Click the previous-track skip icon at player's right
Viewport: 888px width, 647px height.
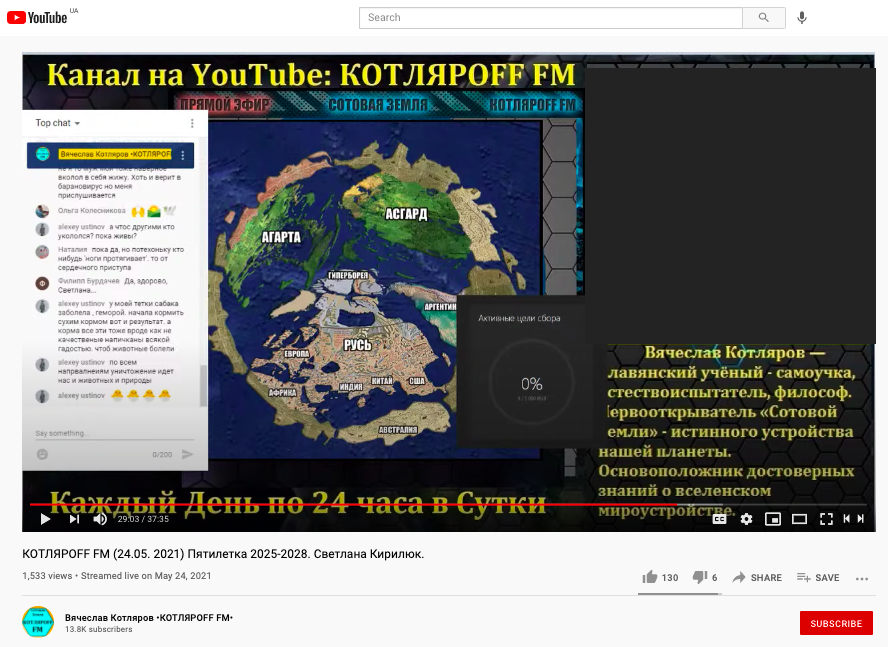pos(846,518)
